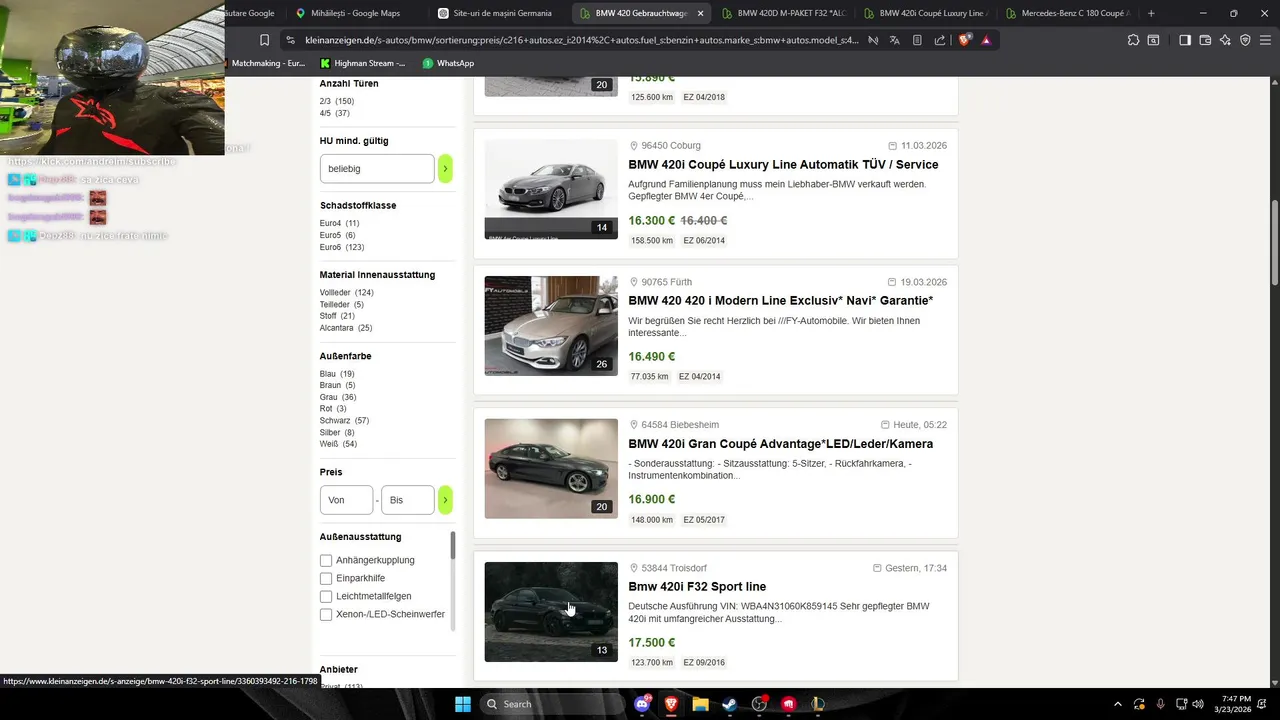Check the Xenon-/LED-Scheinwerfer option

[x=326, y=614]
